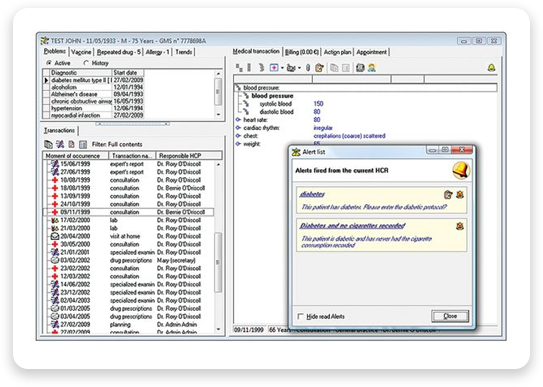
Task: Select the History radio button
Action: click(x=86, y=63)
